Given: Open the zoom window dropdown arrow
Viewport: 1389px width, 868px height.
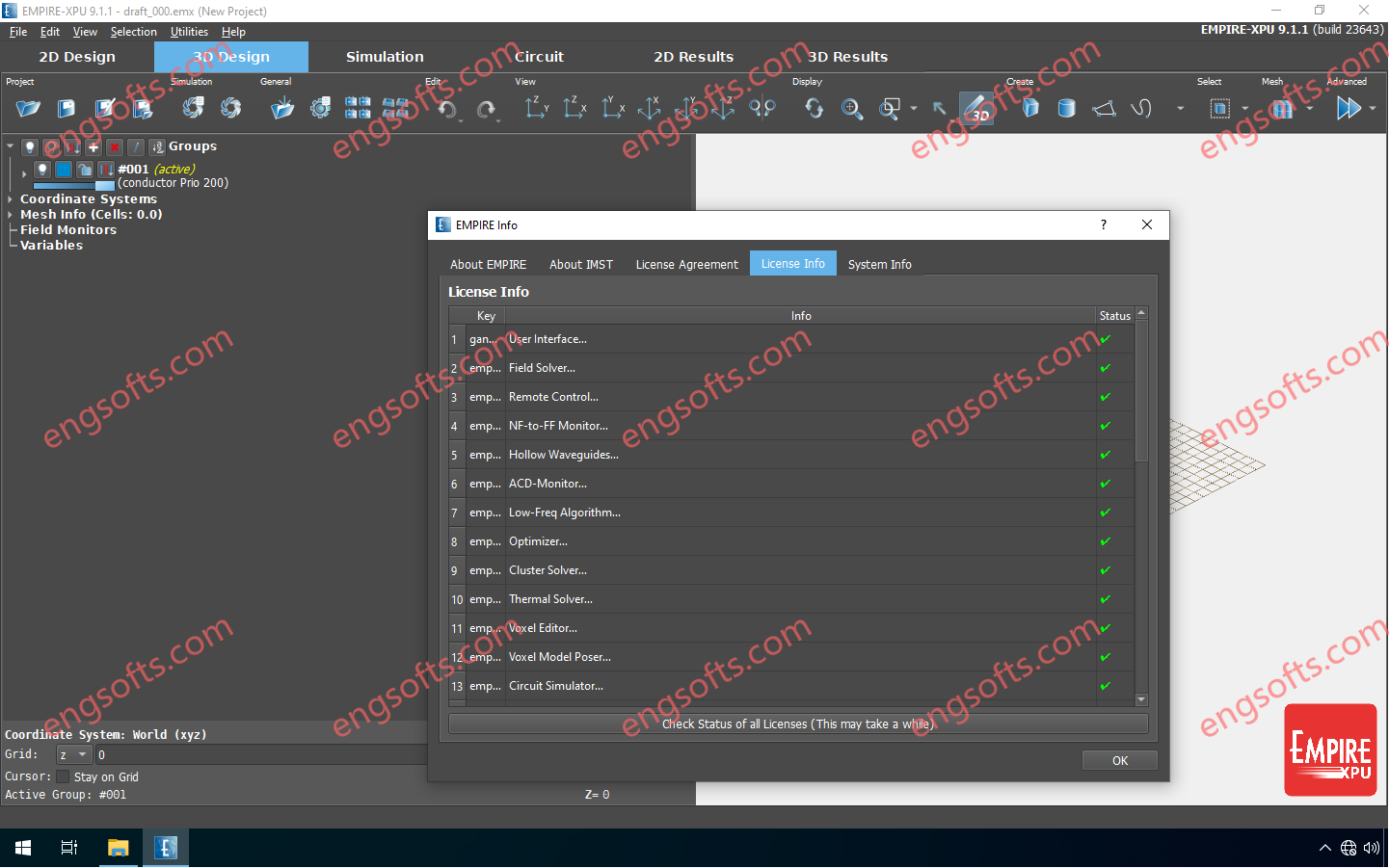Looking at the screenshot, I should (x=914, y=109).
